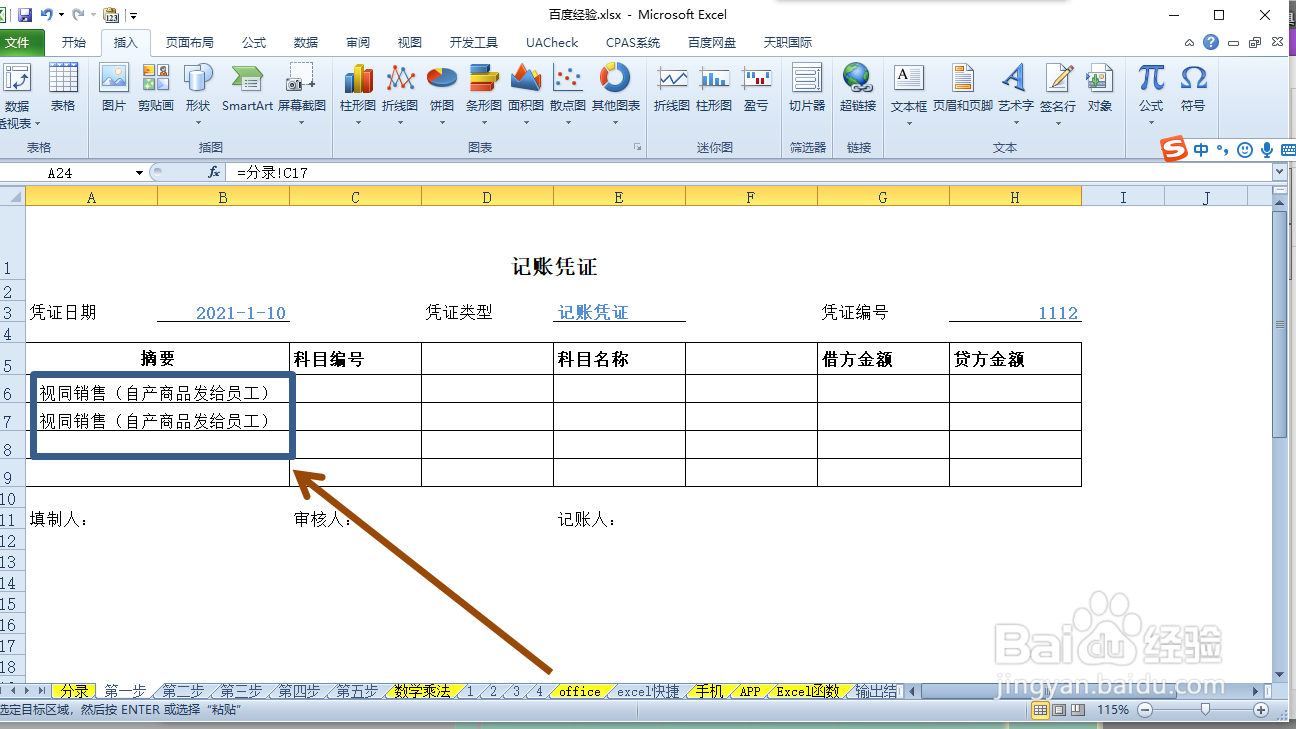Insert a Picture (图片)
The image size is (1296, 729).
click(114, 88)
